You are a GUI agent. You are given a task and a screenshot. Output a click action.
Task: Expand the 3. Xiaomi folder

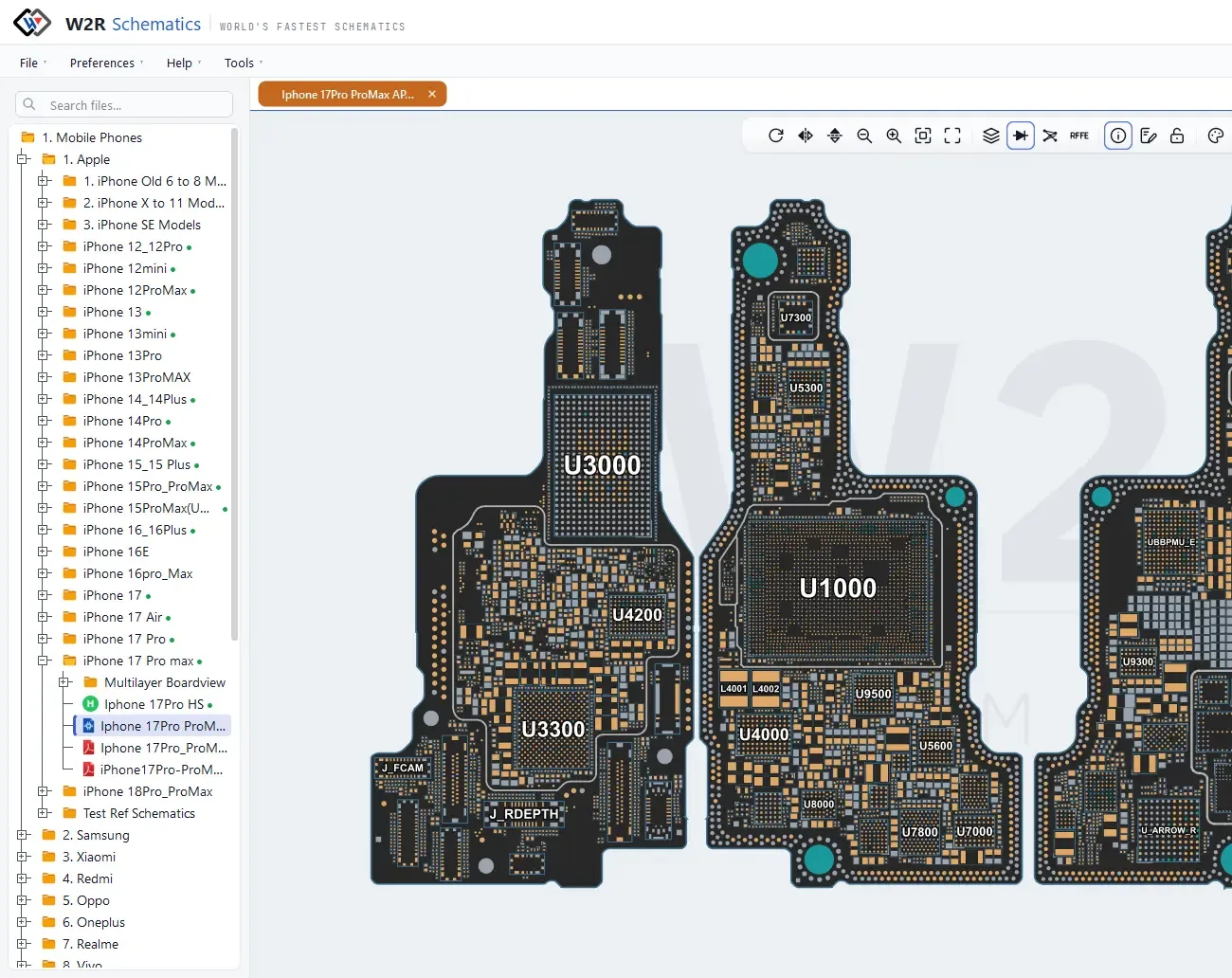pos(23,857)
